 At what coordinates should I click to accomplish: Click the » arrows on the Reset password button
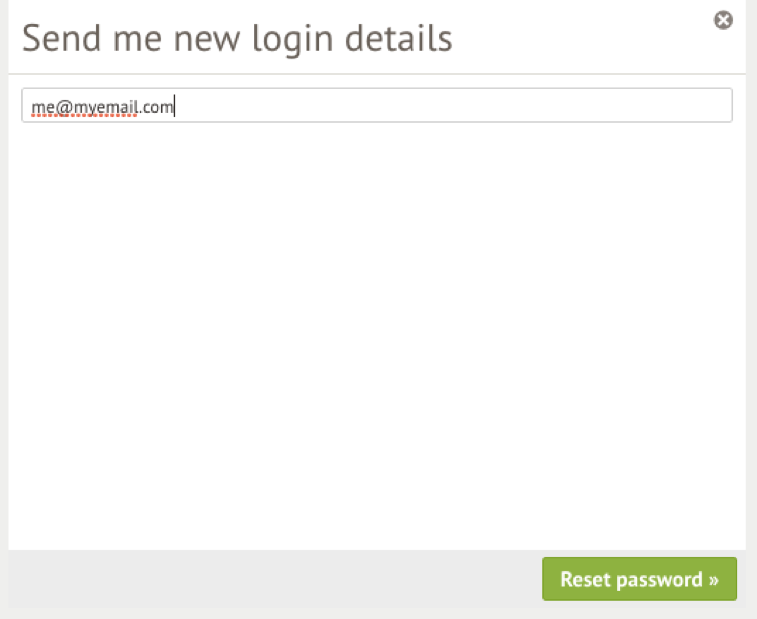click(714, 579)
